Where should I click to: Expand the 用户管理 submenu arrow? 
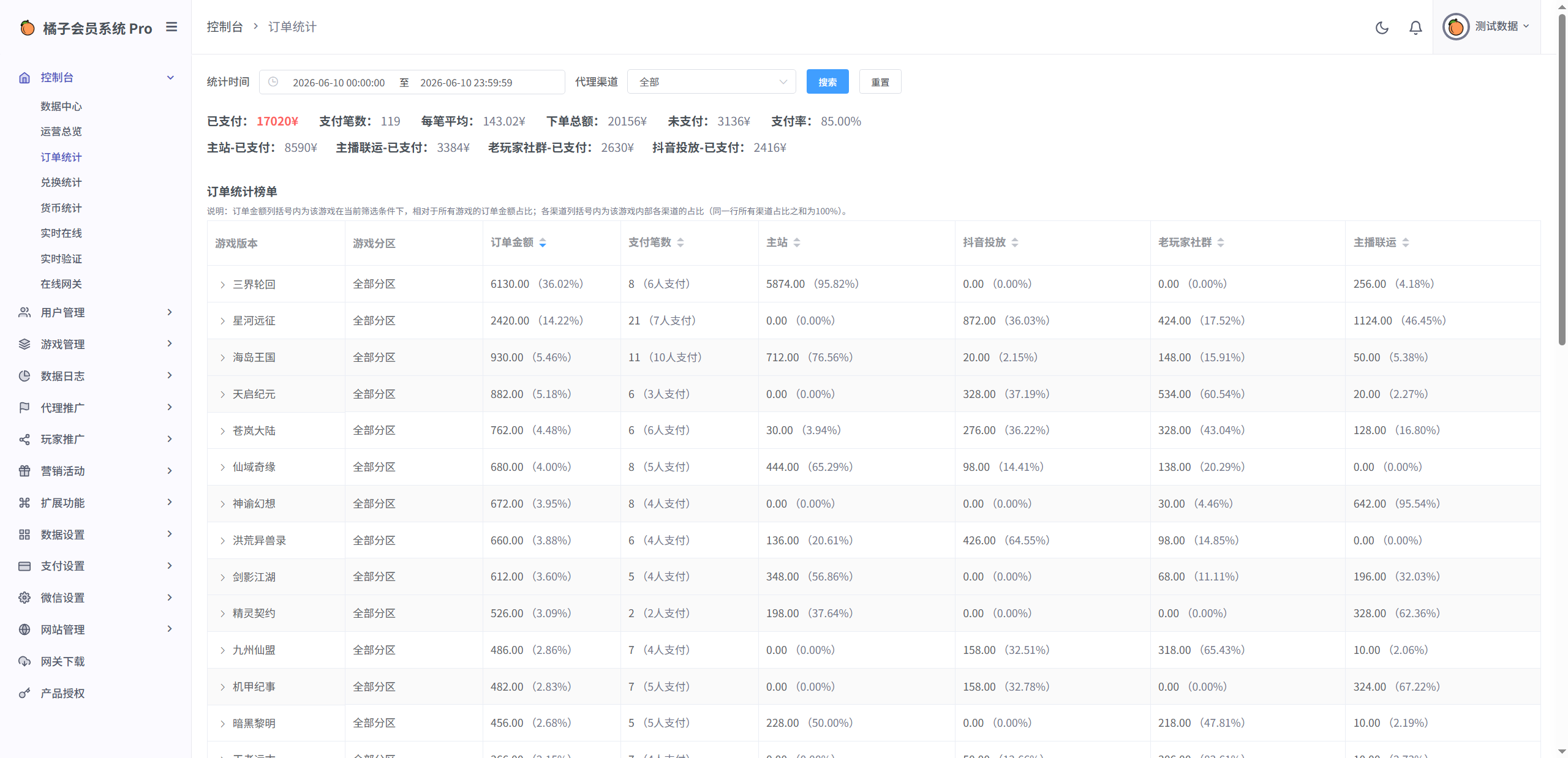170,312
